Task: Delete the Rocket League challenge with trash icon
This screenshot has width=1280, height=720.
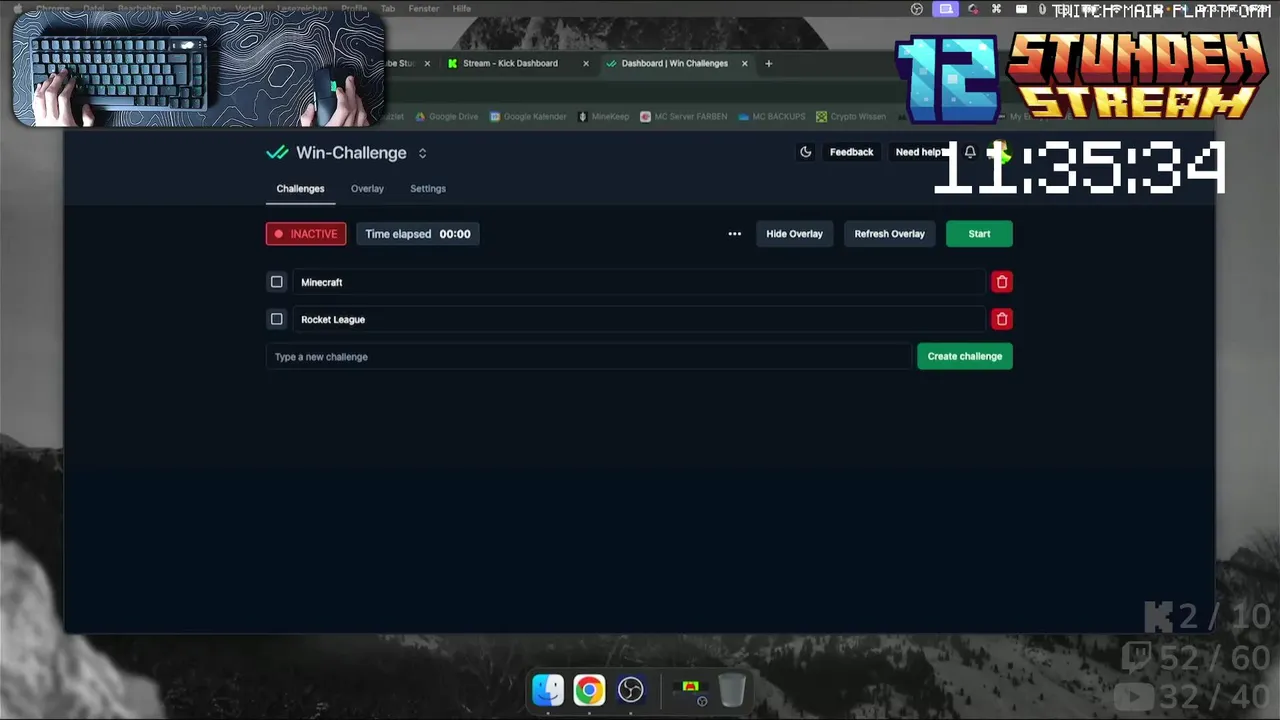Action: [1001, 319]
